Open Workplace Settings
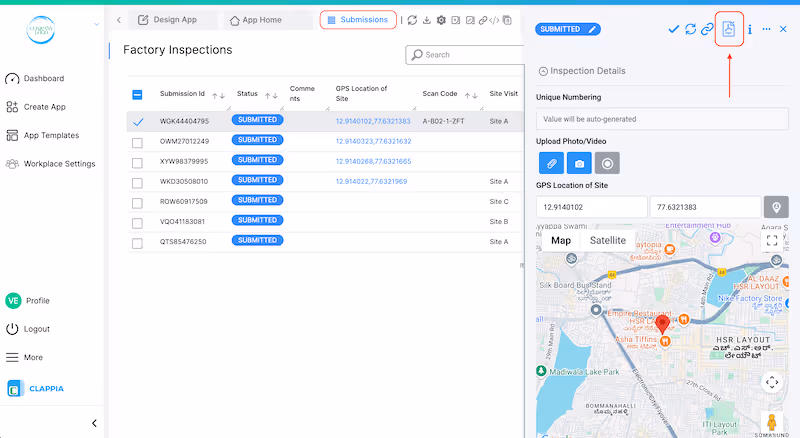 (51, 164)
